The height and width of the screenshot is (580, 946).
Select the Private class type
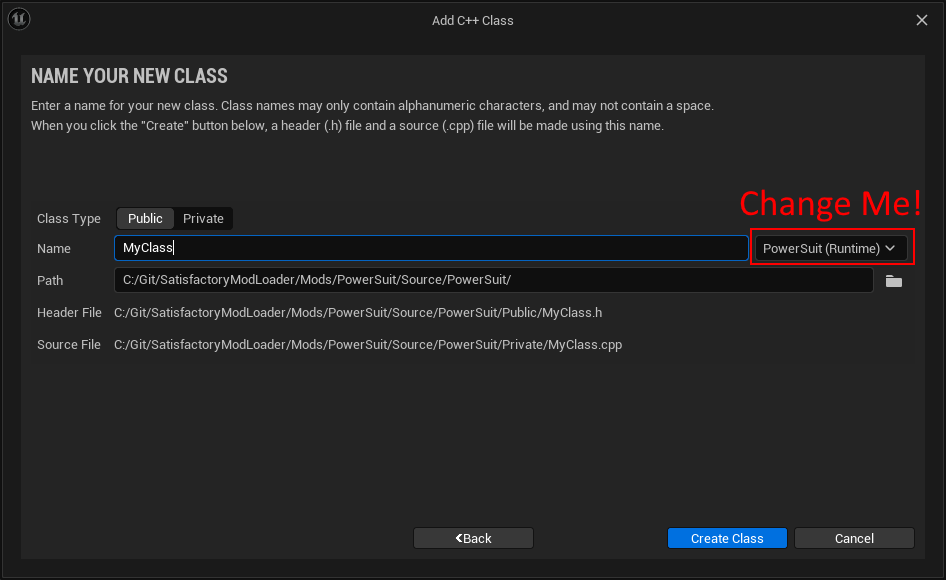pos(203,218)
